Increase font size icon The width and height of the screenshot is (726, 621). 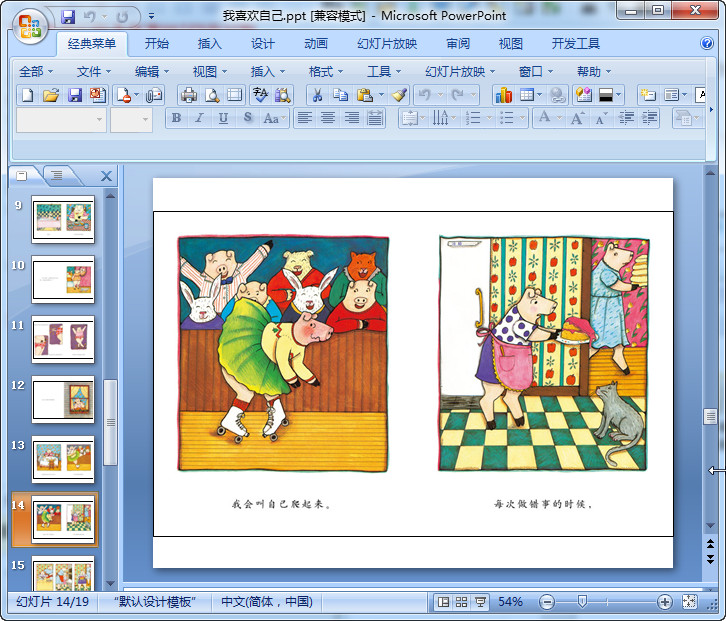(577, 118)
